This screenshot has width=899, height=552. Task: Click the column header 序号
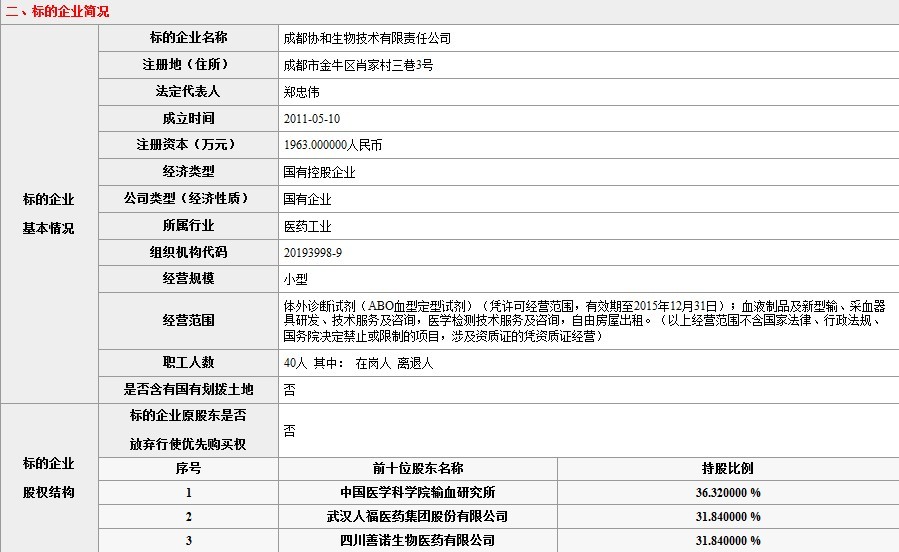coord(188,468)
